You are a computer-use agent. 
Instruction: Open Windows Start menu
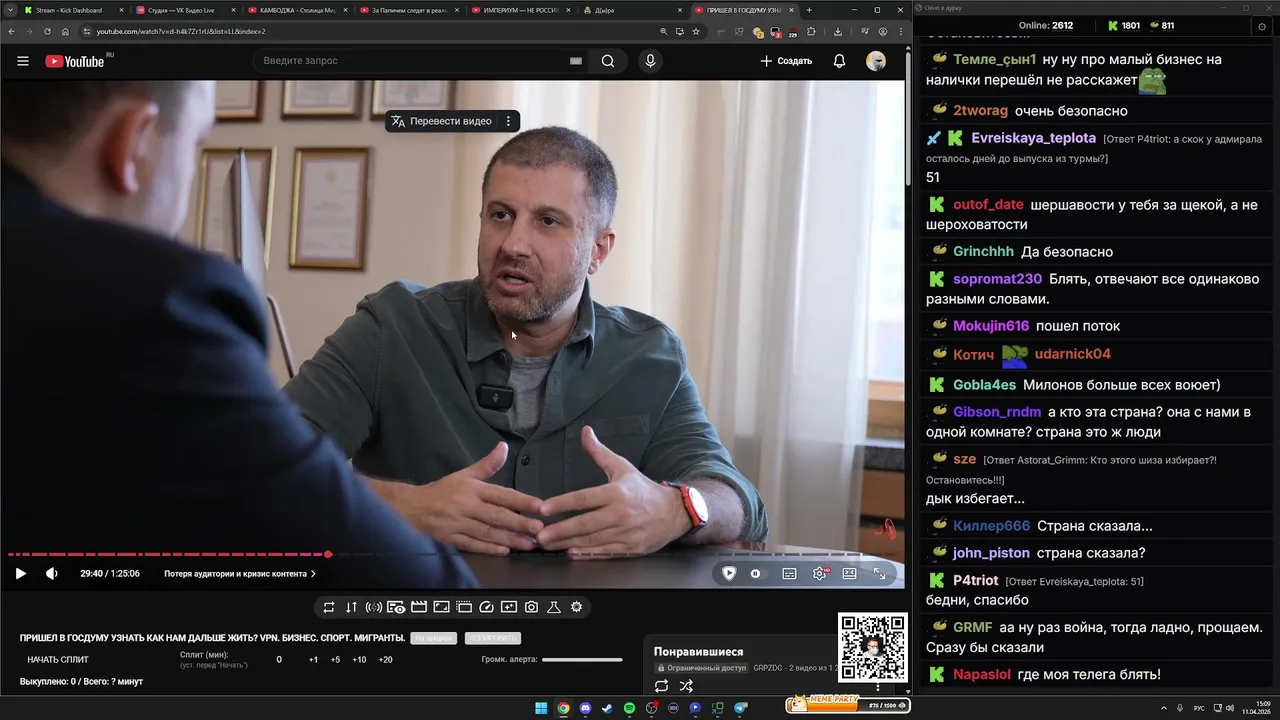(541, 708)
